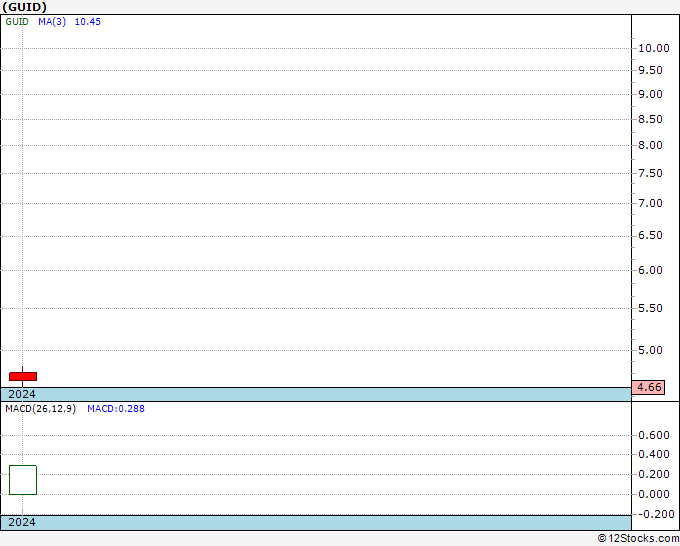This screenshot has width=680, height=546.
Task: Click the 9.00 price axis label
Action: pos(650,94)
